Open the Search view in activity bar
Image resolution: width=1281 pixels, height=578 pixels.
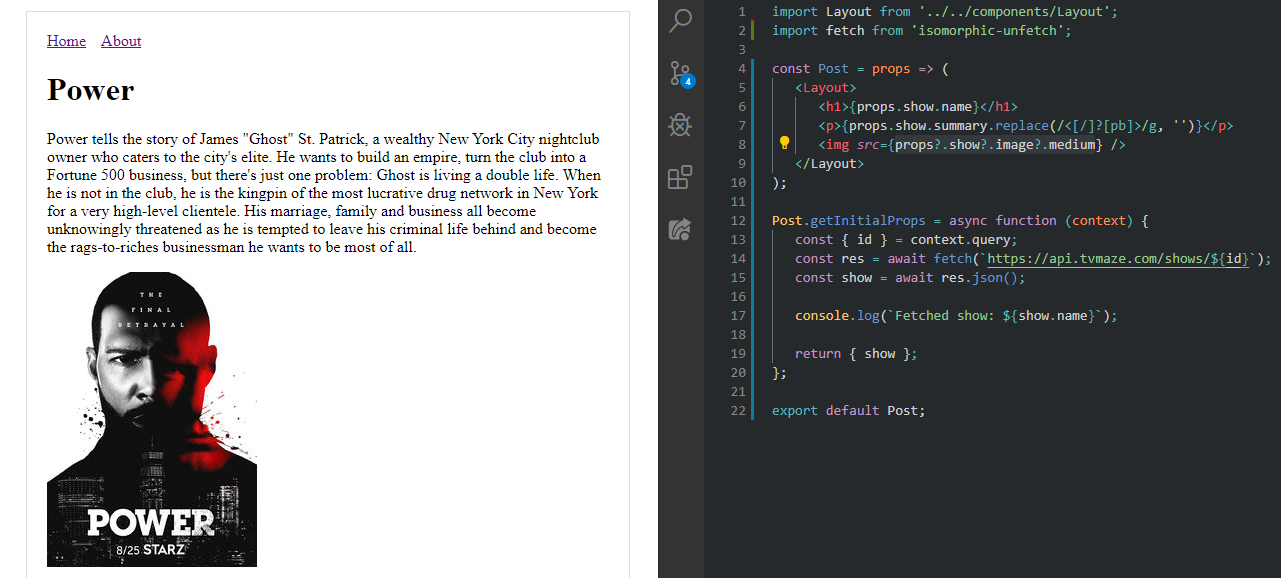681,20
